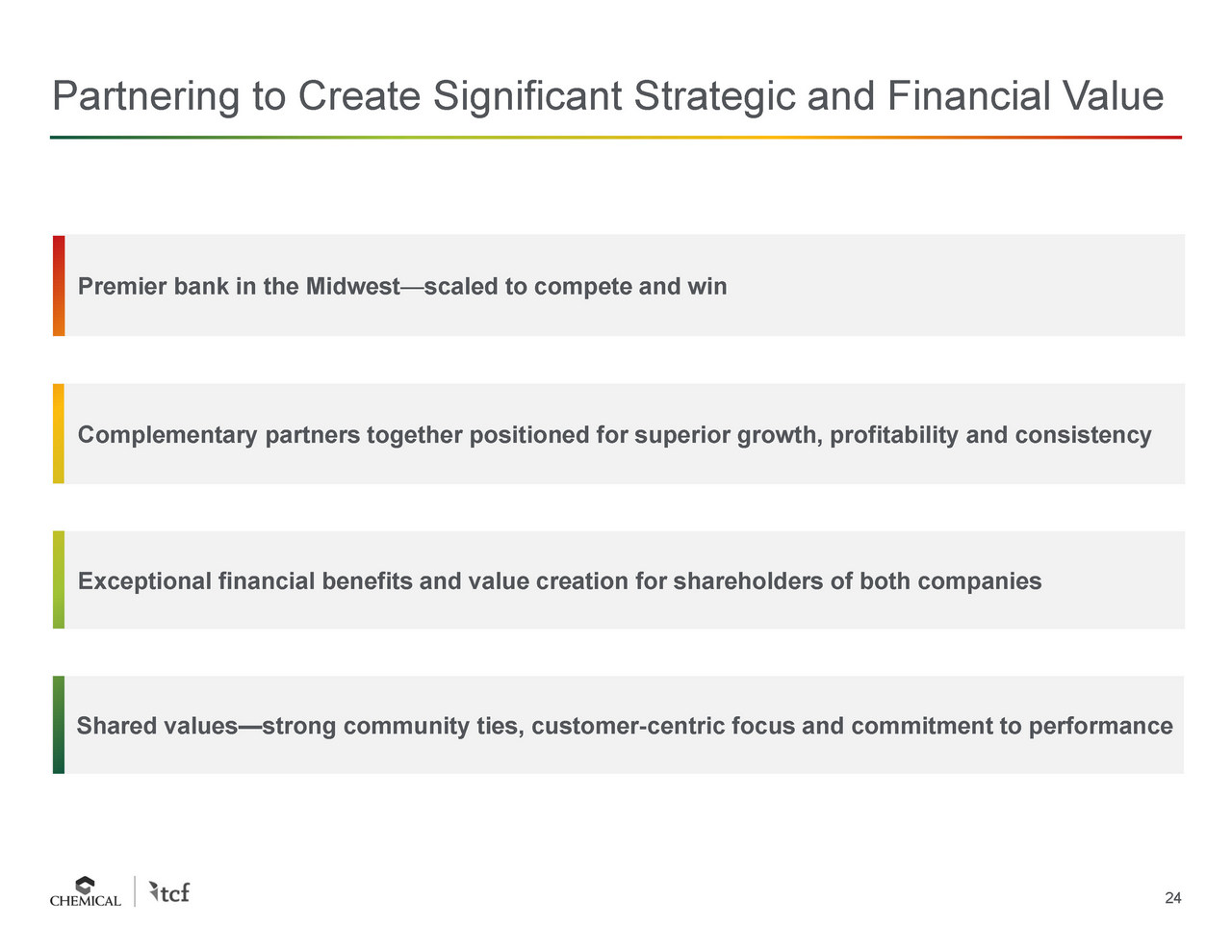
Task: Click the word 'Midwest' in first box
Action: tap(352, 286)
